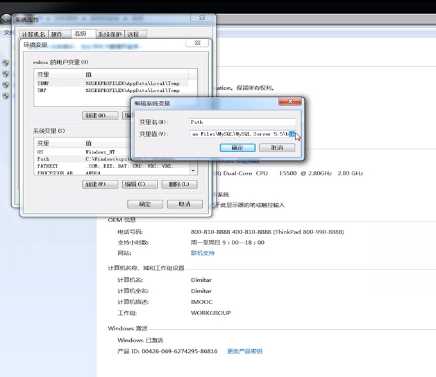Click 确定 in Environment Variables dialog

(x=145, y=204)
